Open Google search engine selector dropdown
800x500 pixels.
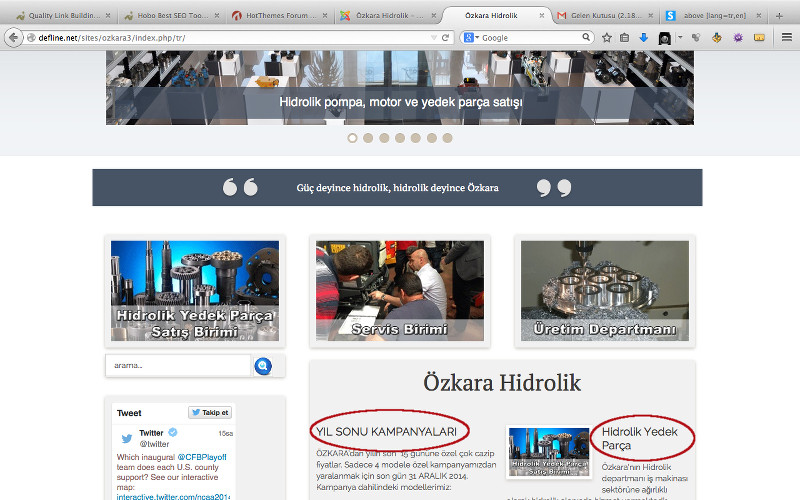[x=471, y=37]
